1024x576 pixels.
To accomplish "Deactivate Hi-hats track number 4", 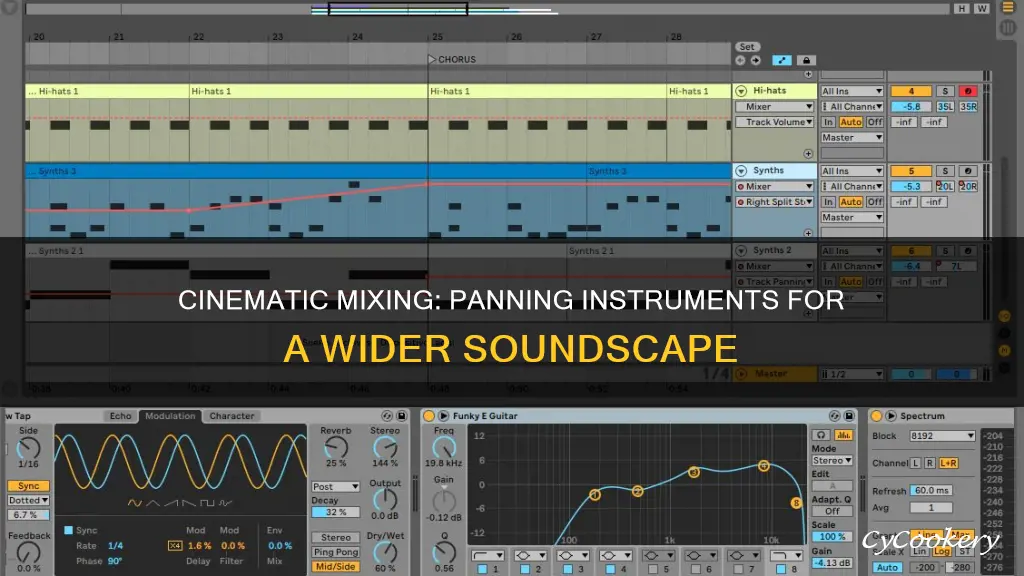I will pos(911,91).
